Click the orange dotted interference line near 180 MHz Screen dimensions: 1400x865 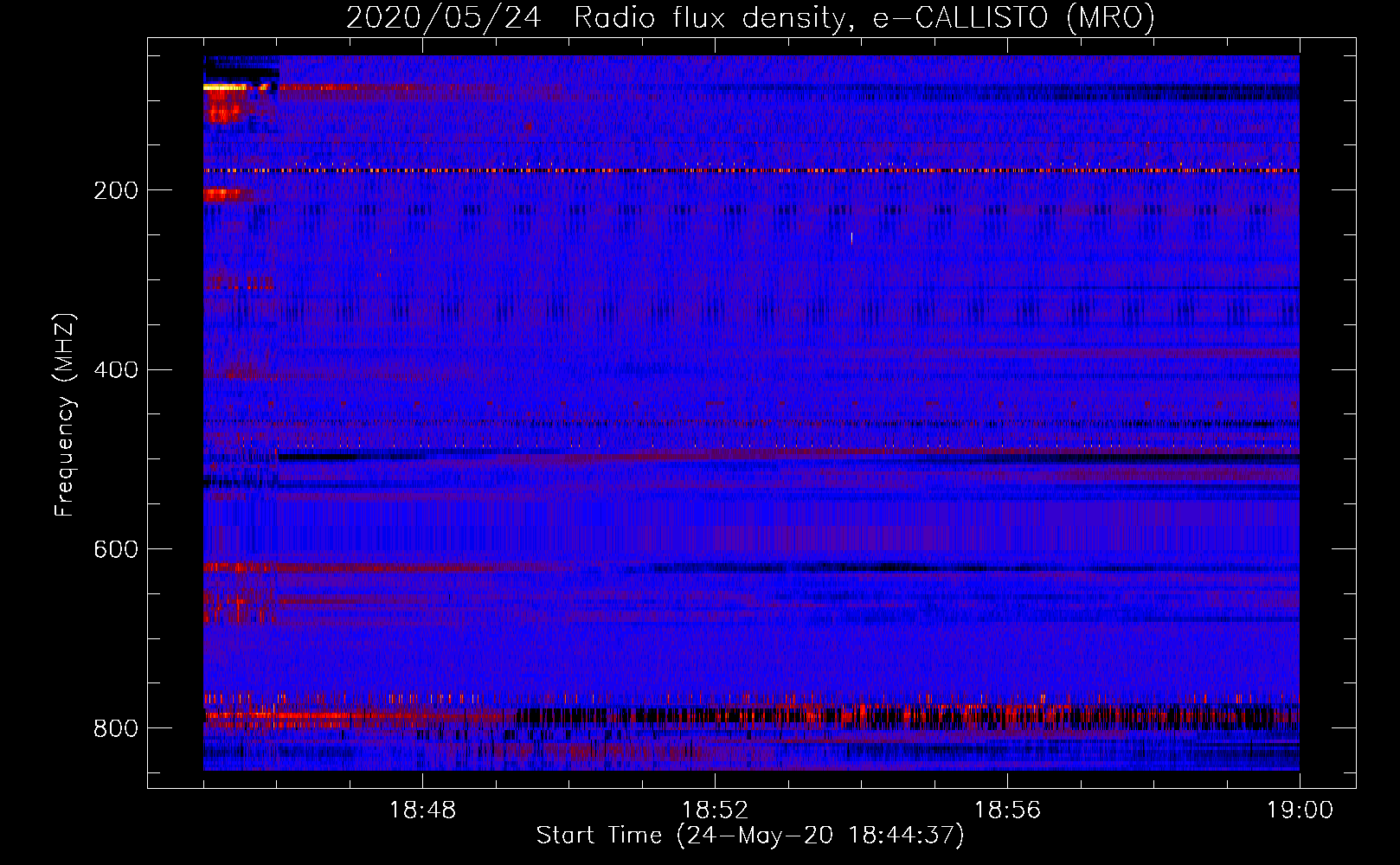coord(751,170)
